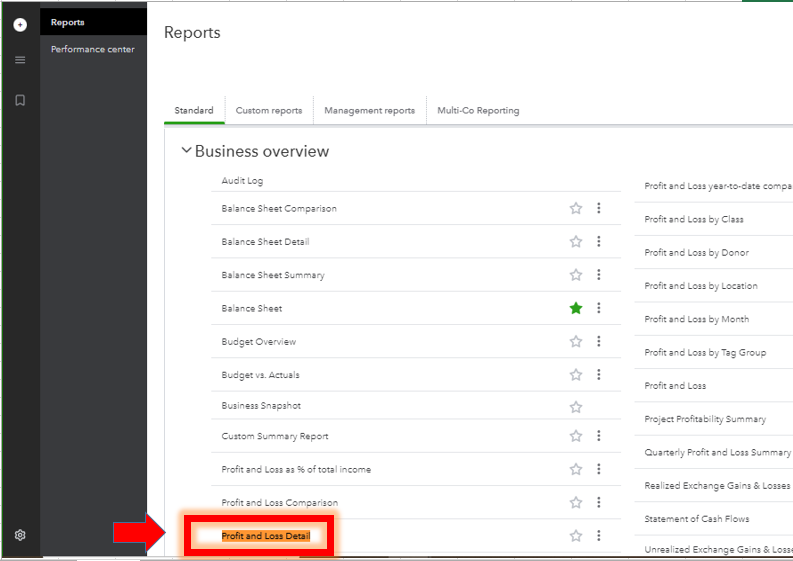
Task: Open more options for Balance Sheet Comparison
Action: 599,208
